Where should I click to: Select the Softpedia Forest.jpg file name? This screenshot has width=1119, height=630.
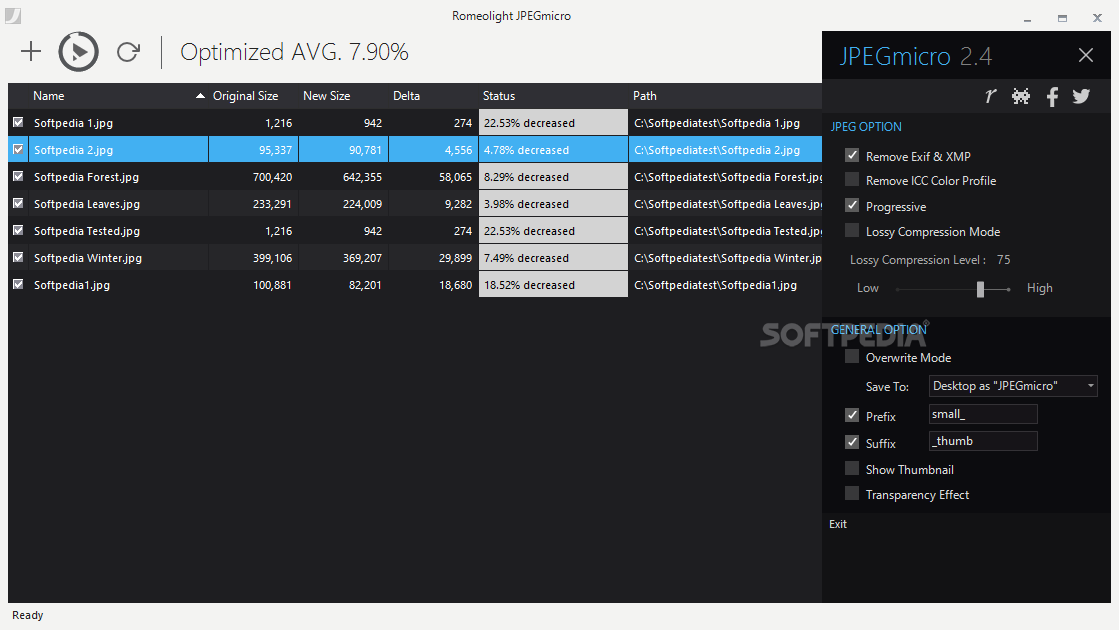(x=86, y=177)
